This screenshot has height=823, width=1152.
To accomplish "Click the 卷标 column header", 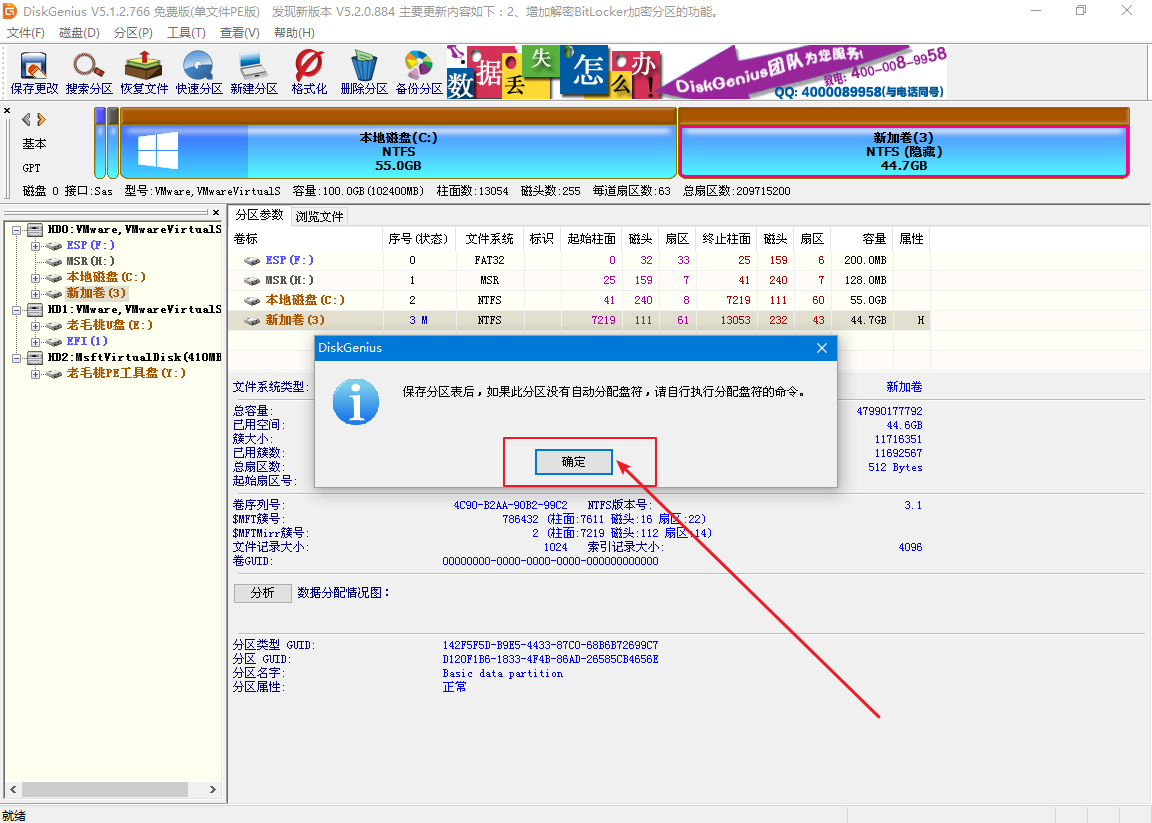I will (306, 239).
